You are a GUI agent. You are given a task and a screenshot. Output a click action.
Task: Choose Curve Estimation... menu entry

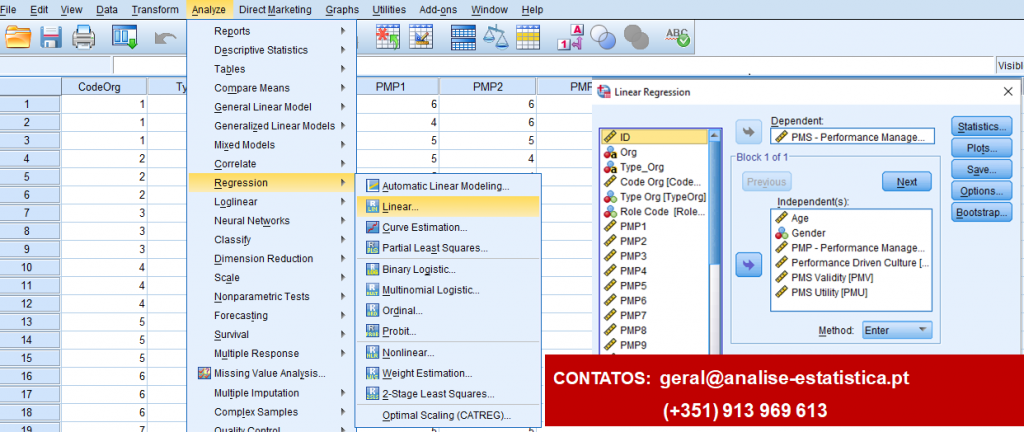[x=448, y=227]
